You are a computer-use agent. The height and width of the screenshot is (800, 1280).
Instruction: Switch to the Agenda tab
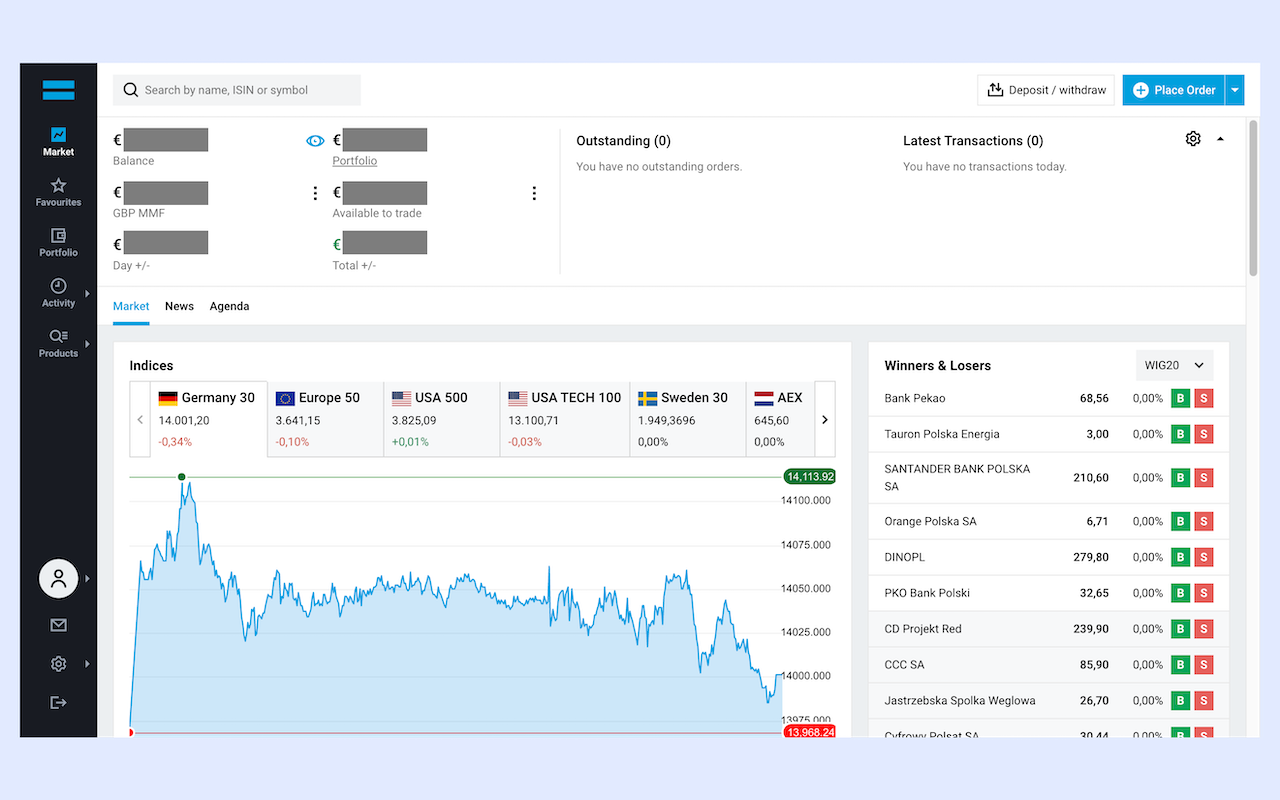pyautogui.click(x=229, y=306)
